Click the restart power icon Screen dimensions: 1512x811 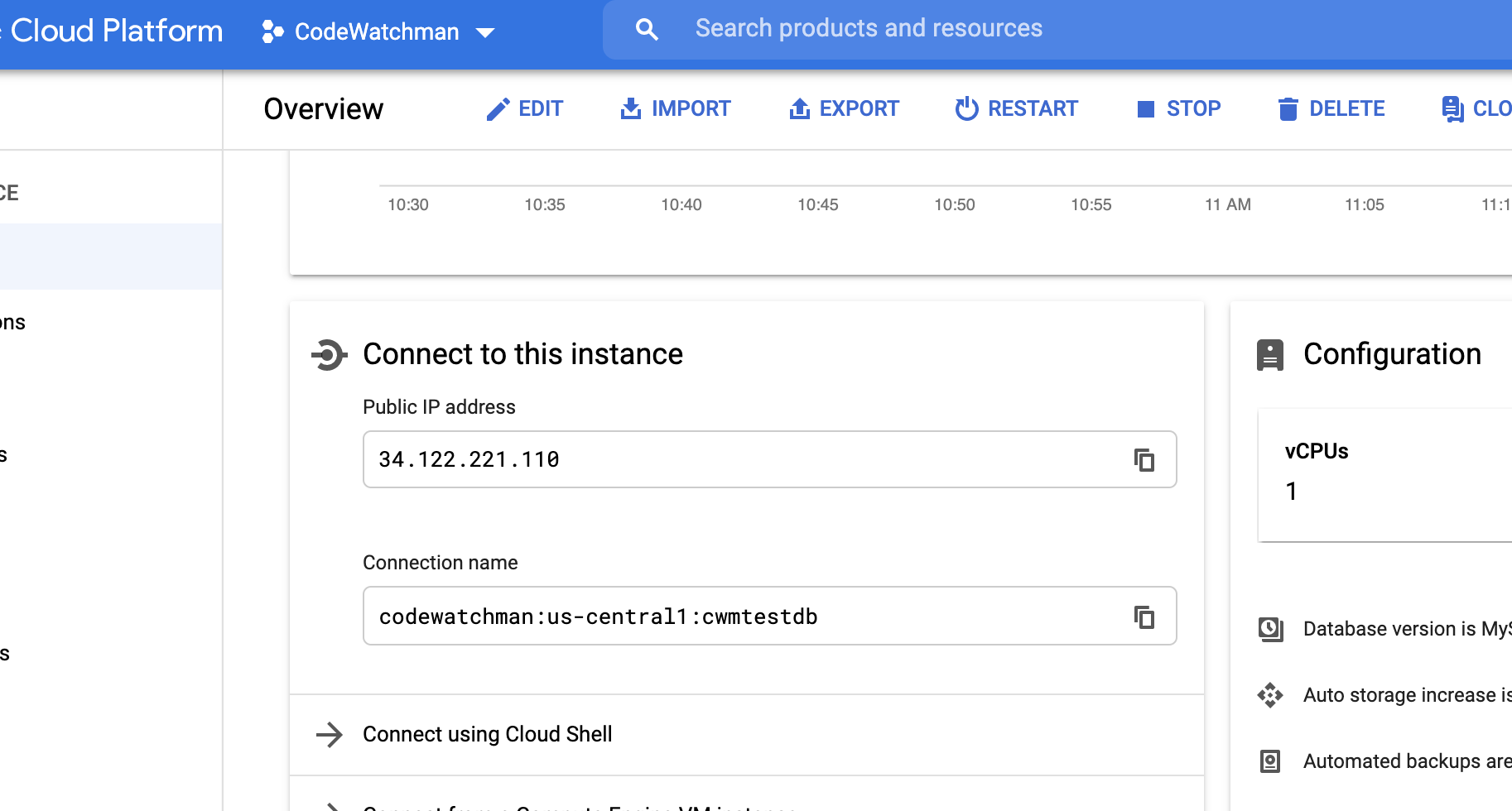point(966,108)
